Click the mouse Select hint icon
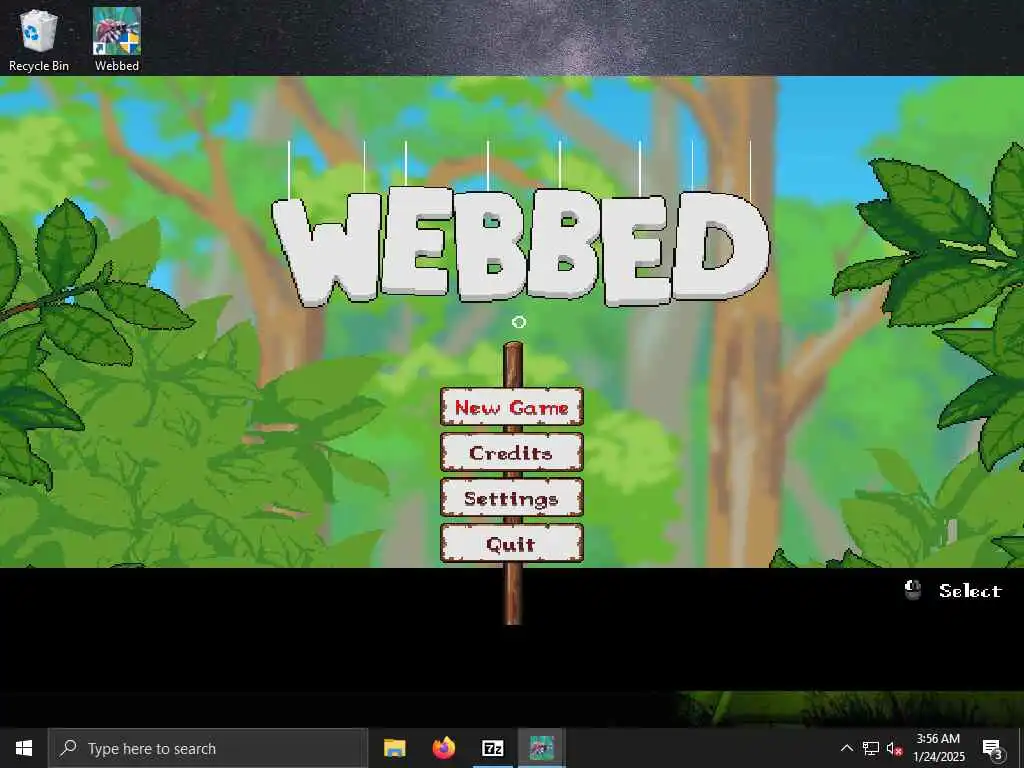Viewport: 1024px width, 768px height. (x=912, y=590)
